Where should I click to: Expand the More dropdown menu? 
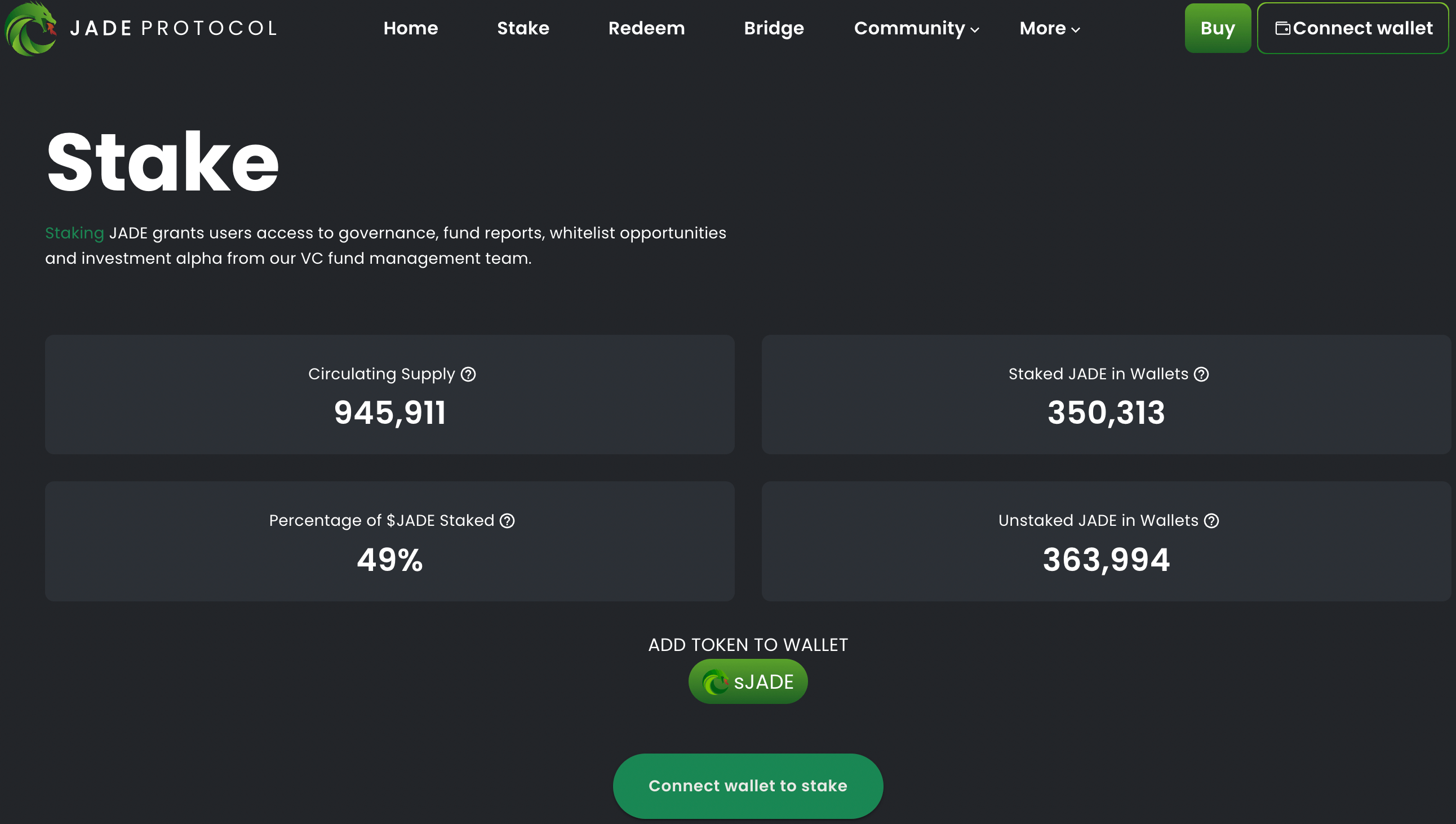coord(1050,28)
